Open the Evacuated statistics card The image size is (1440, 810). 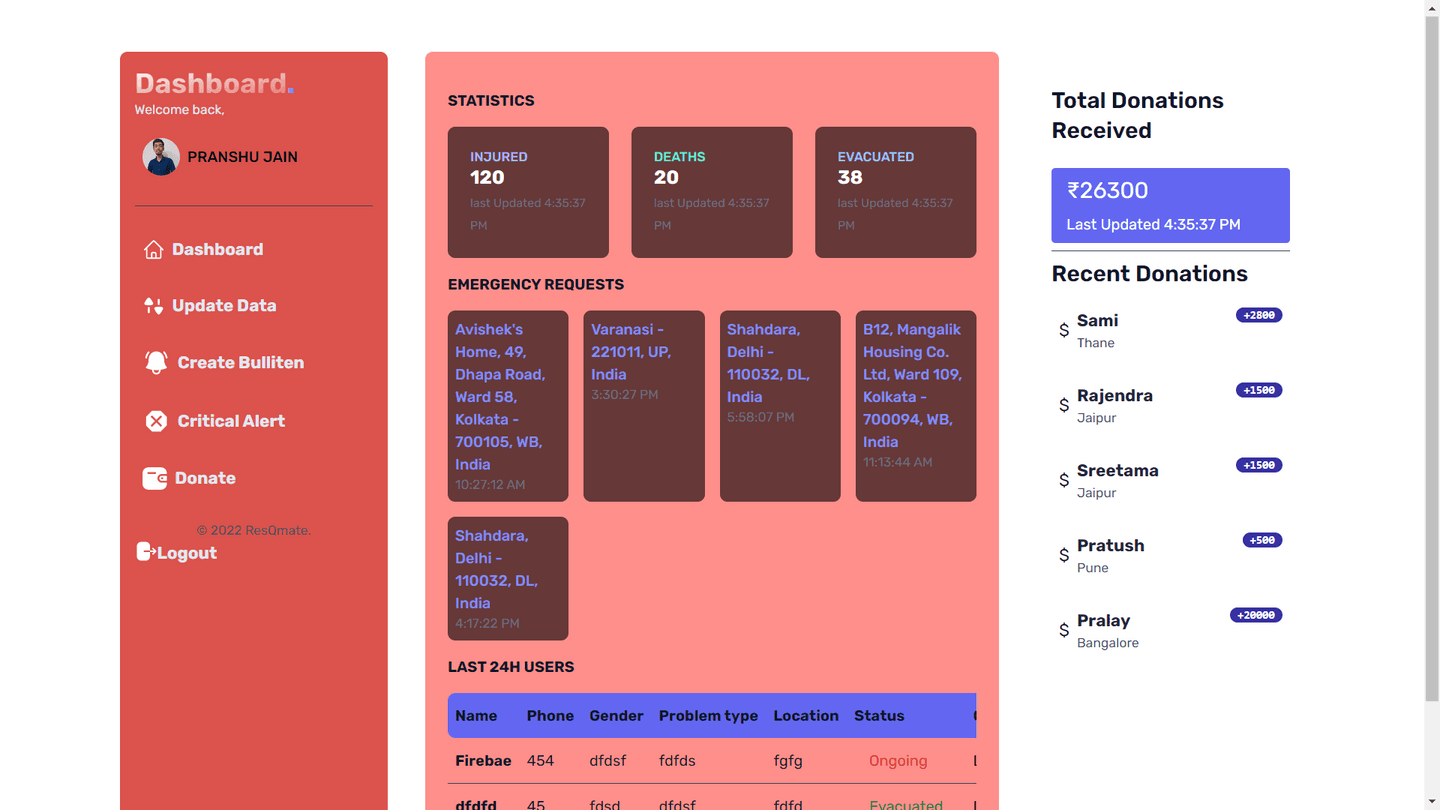pos(896,192)
